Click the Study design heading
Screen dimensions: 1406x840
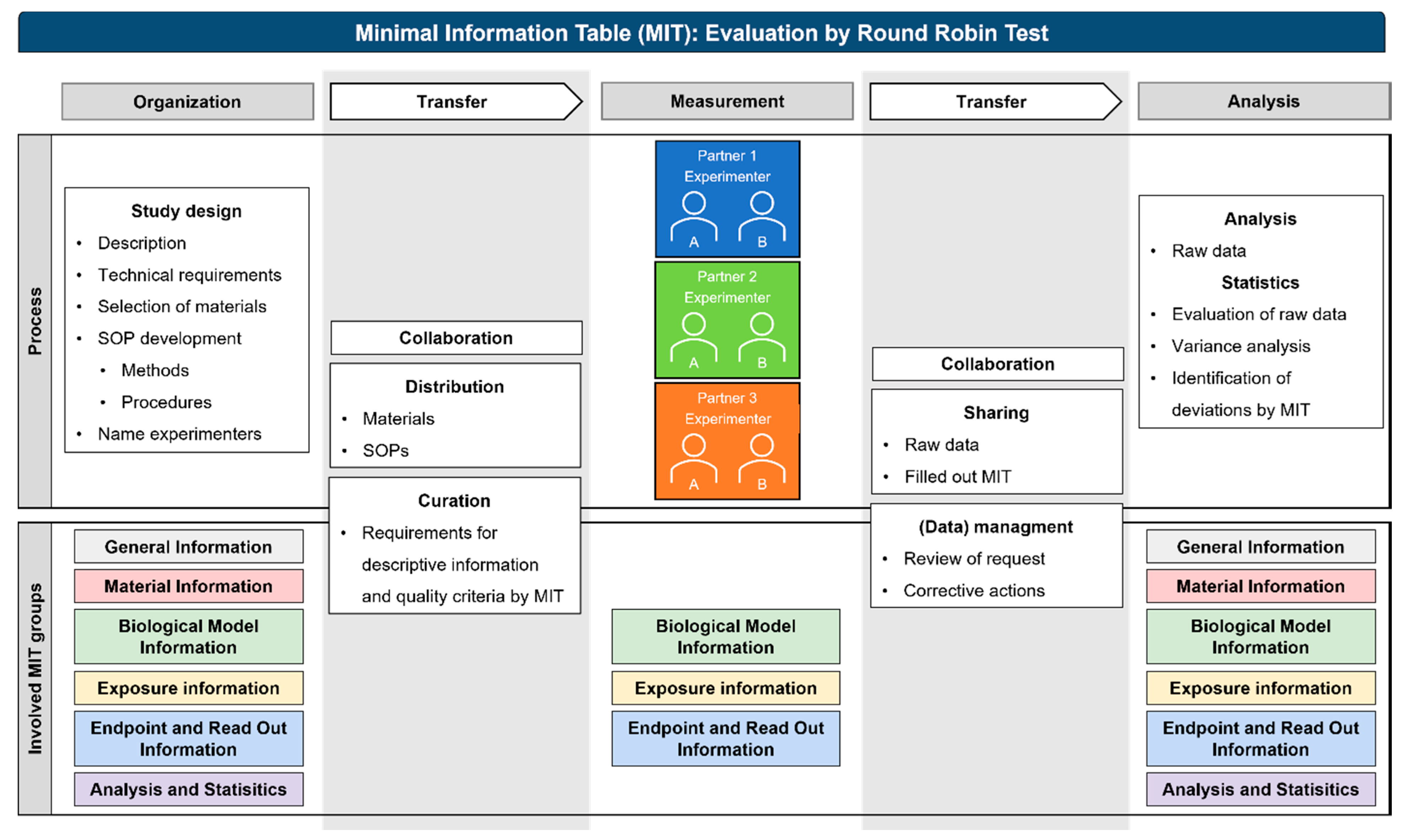pos(186,211)
